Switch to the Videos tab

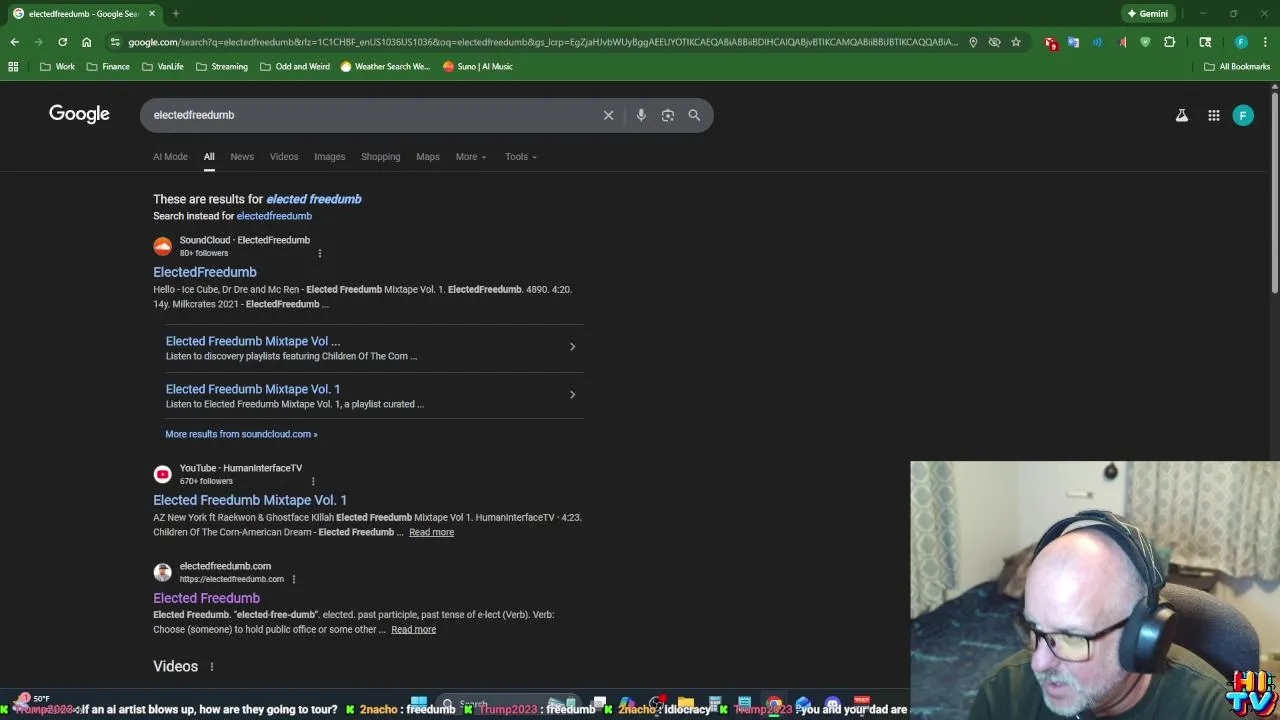pos(284,157)
